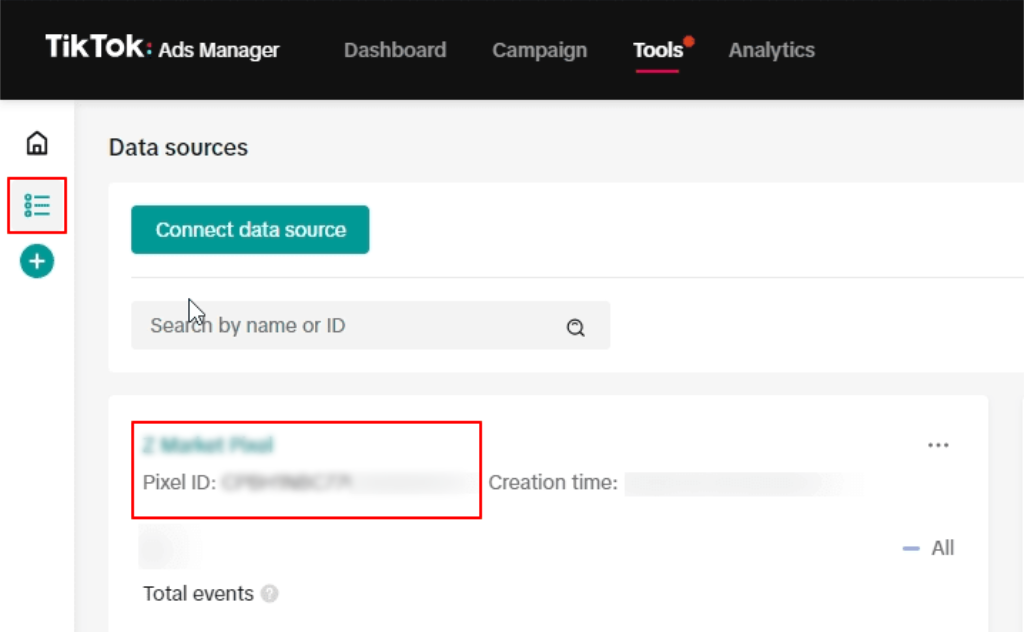Click the TikTok Ads Manager logo

162,48
